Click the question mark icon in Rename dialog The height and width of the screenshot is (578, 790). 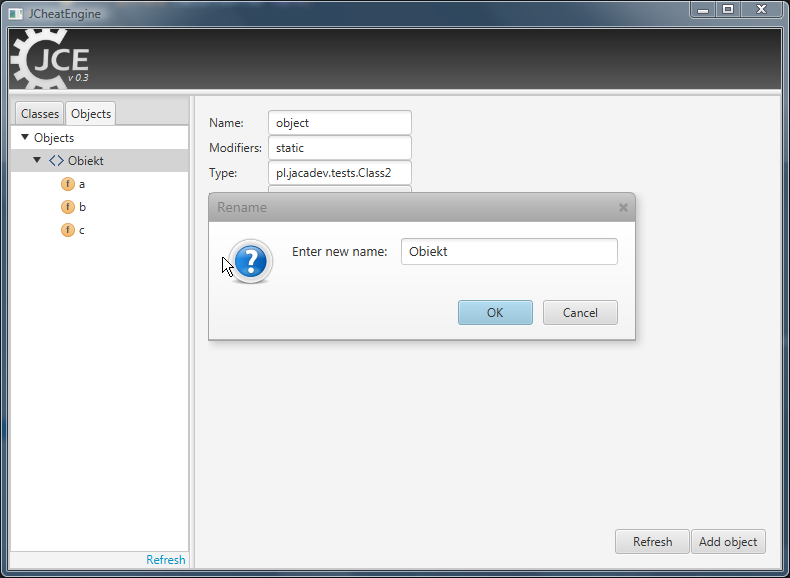click(250, 261)
